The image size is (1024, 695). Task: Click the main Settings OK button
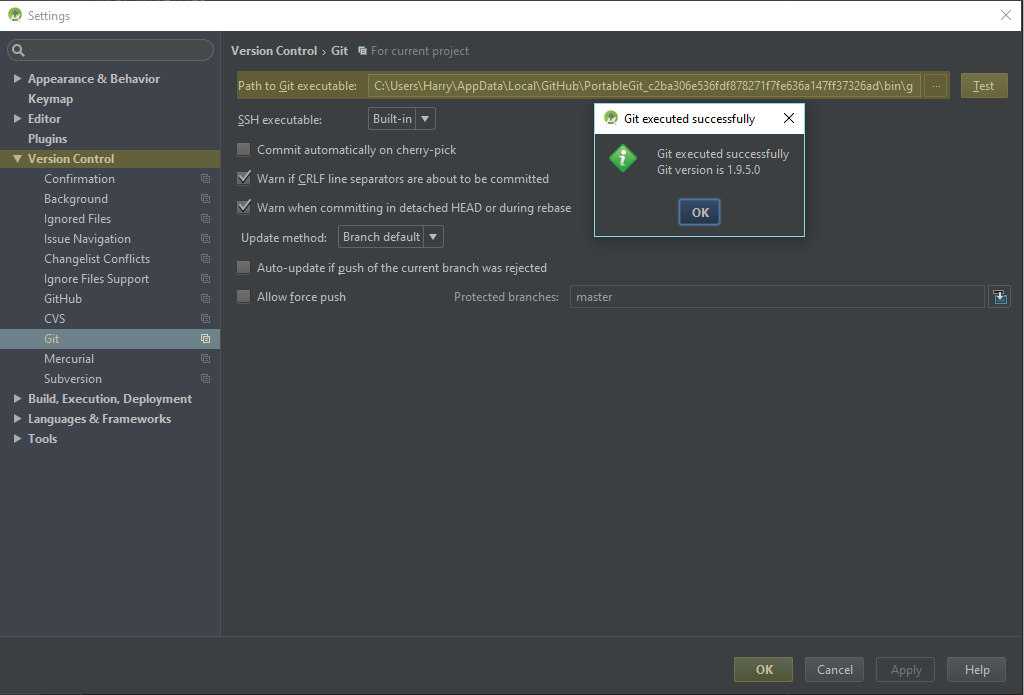[x=763, y=670]
